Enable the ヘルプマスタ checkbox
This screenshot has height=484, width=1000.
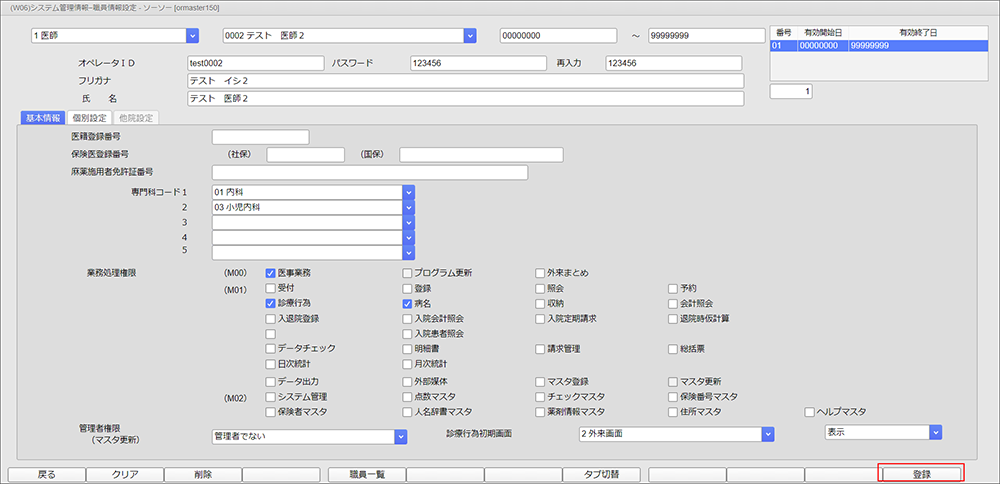point(810,412)
